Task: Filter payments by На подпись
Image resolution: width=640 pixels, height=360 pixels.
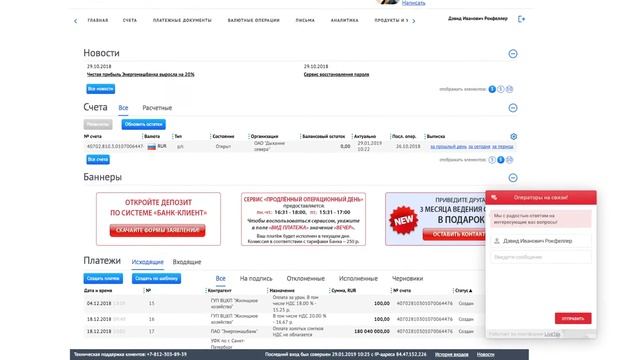Action: [256, 278]
